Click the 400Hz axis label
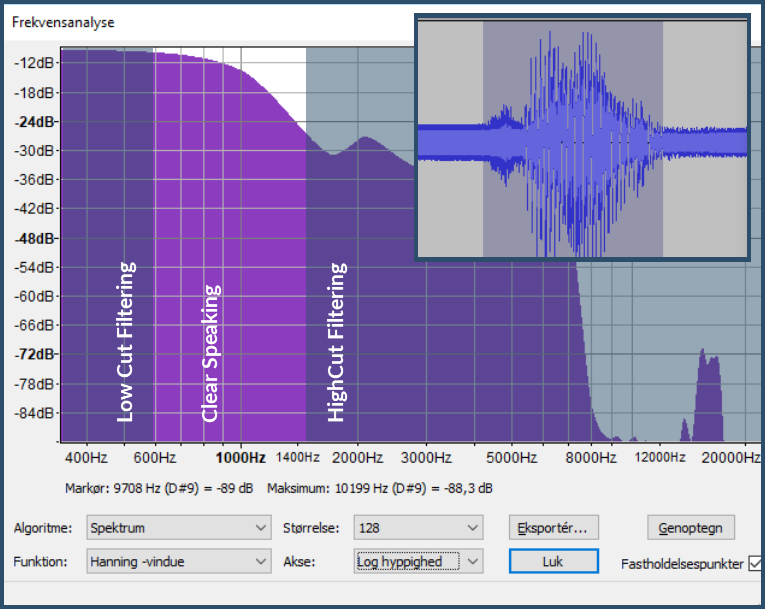This screenshot has width=766, height=610. click(86, 458)
